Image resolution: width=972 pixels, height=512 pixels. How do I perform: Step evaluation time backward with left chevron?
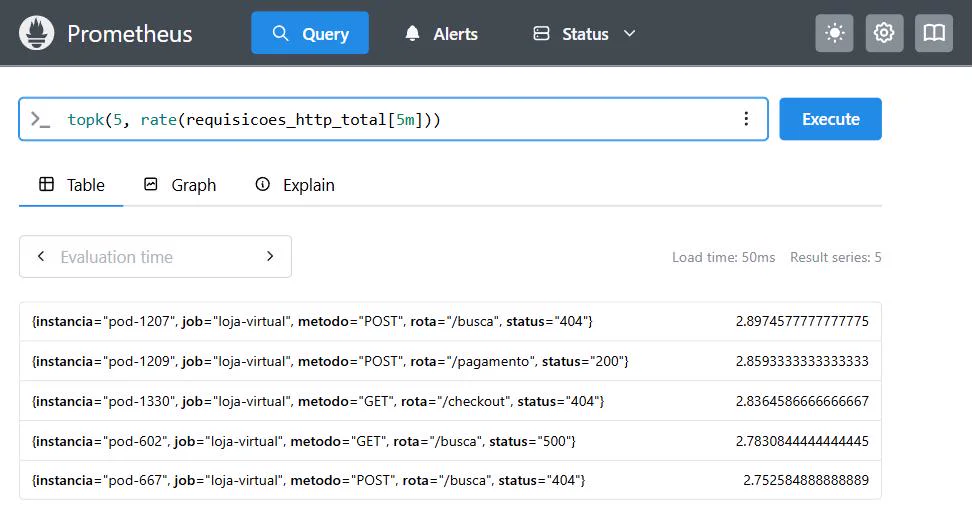click(x=41, y=257)
